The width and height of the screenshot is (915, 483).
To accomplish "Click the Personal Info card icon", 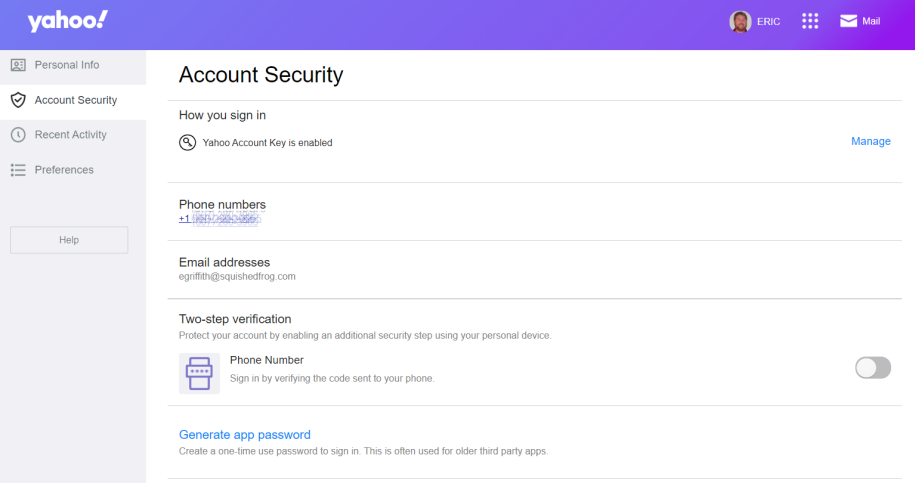I will [x=18, y=65].
